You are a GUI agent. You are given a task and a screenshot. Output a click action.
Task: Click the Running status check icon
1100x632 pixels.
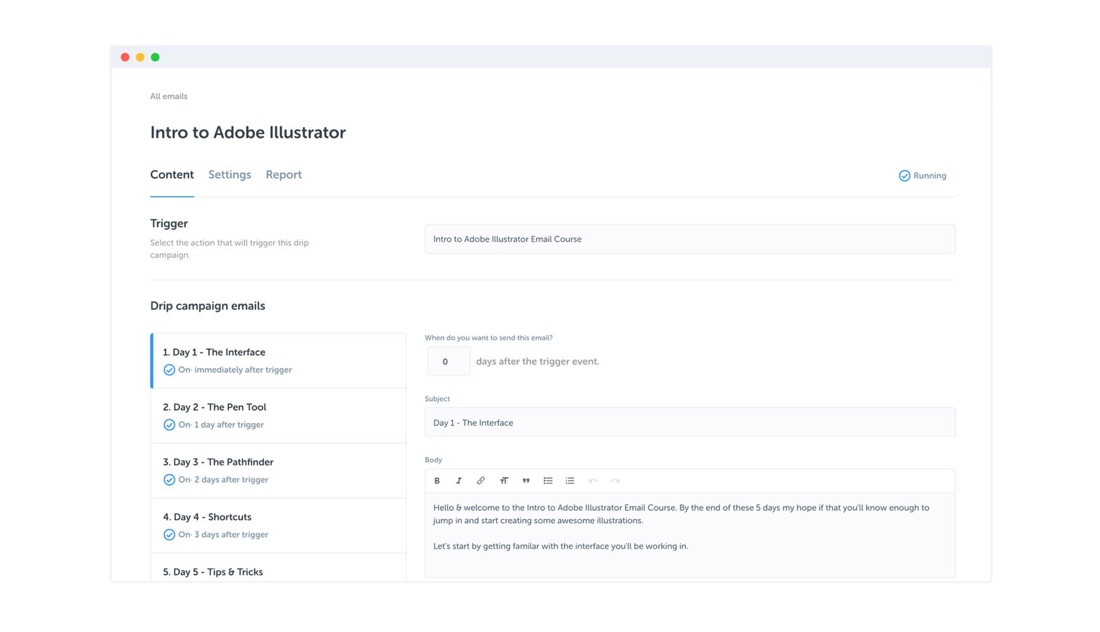[x=904, y=175]
